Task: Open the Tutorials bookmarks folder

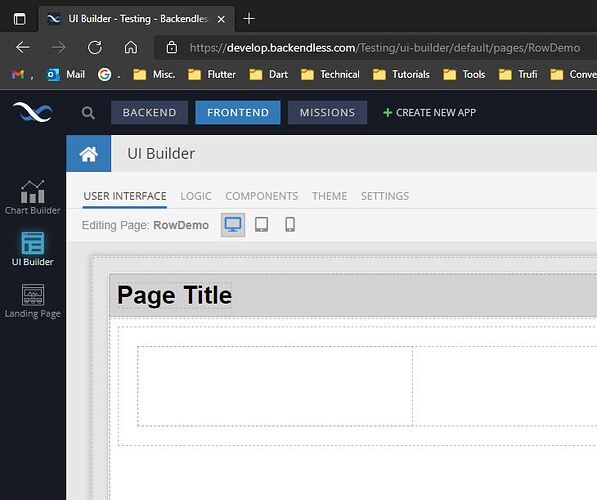Action: (401, 74)
